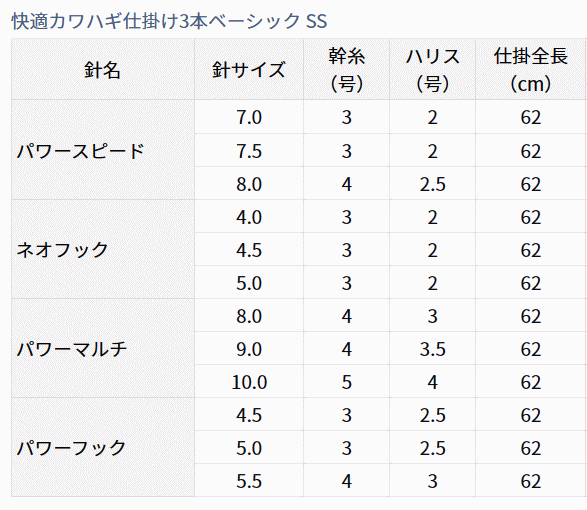Select the 針名 column header

click(x=103, y=70)
